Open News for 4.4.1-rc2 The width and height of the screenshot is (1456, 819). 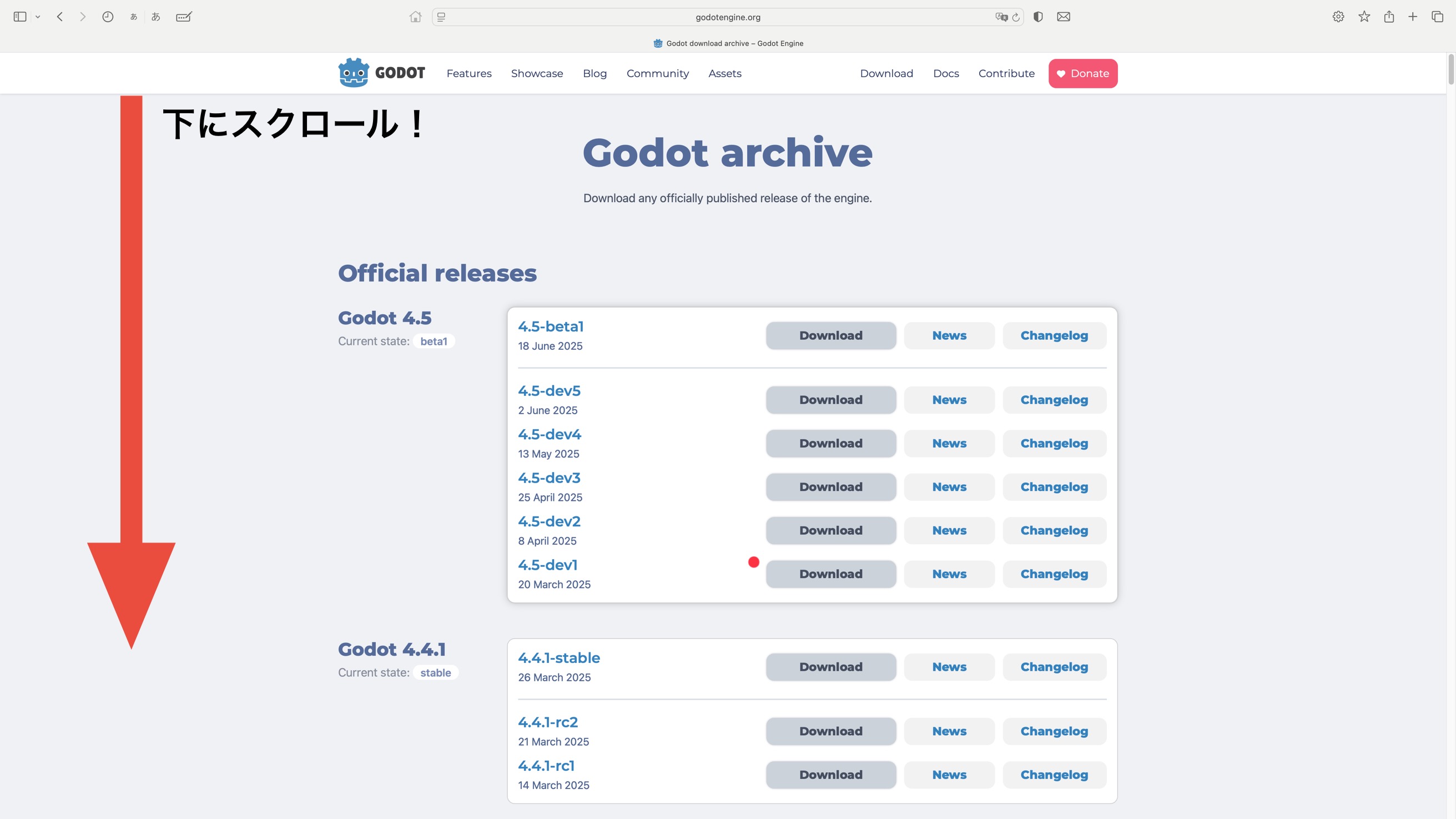click(949, 731)
